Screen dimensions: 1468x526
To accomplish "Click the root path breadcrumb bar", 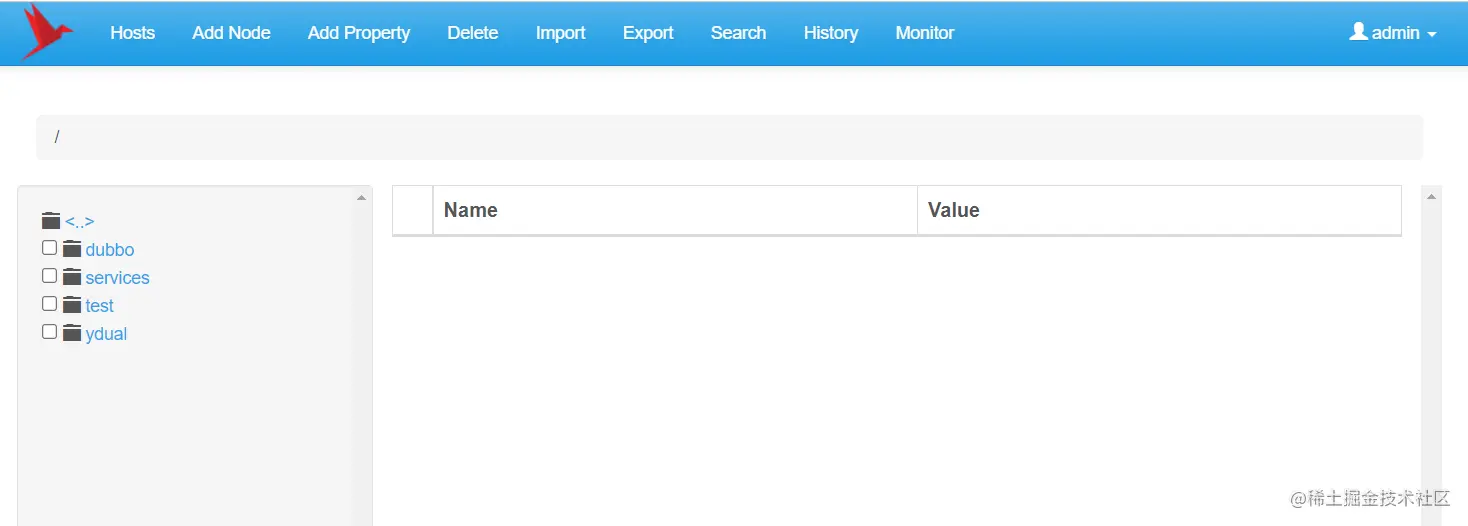I will click(729, 137).
